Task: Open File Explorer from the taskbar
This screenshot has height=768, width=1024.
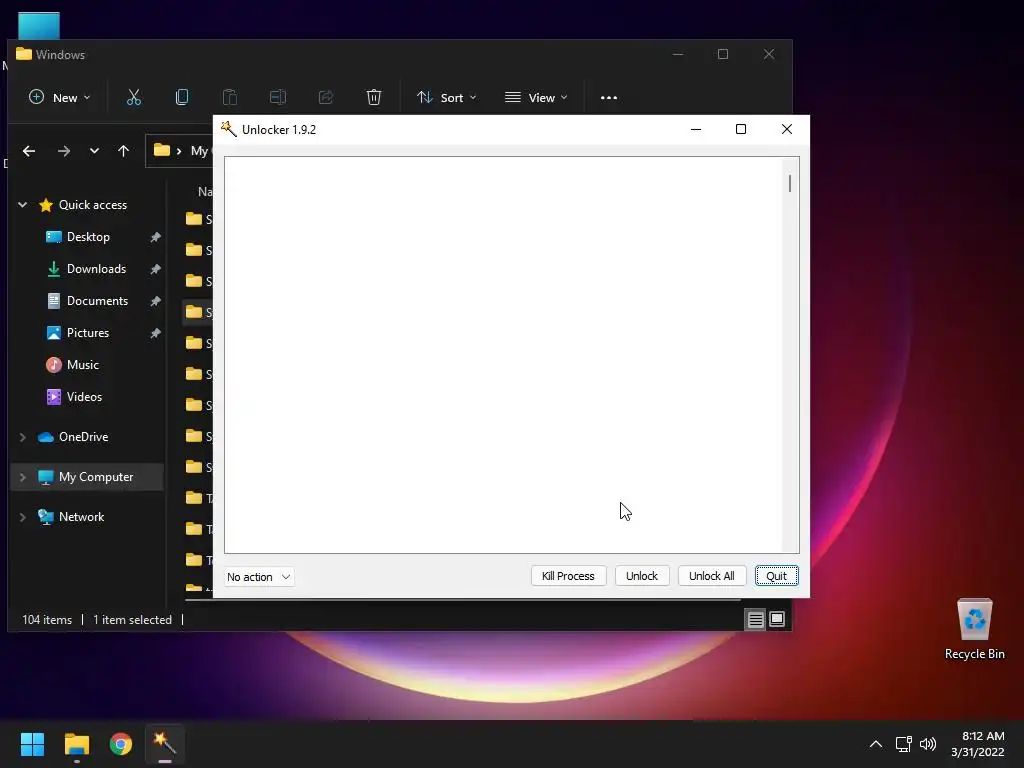Action: [76, 744]
